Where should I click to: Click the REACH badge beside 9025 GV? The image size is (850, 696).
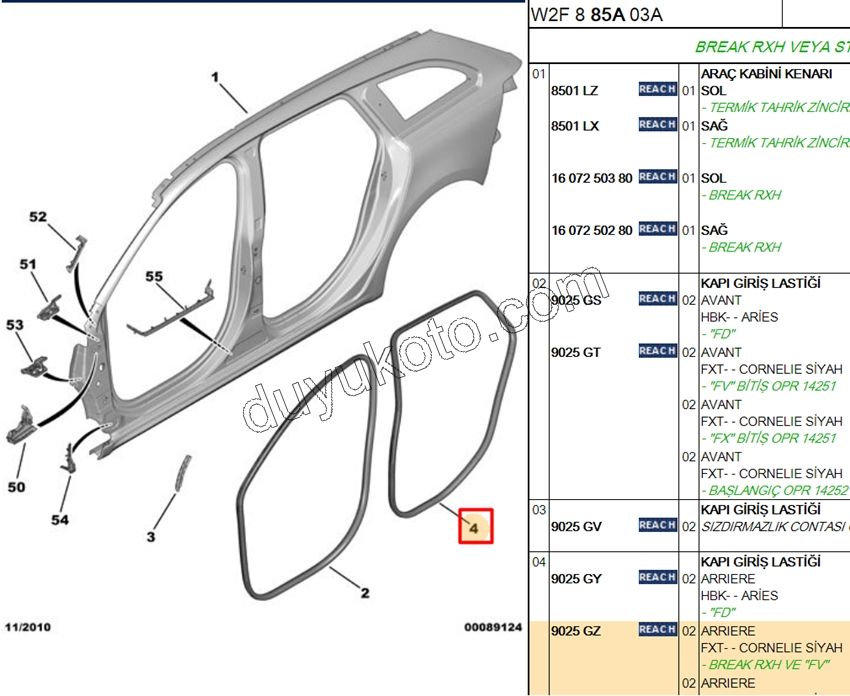click(657, 525)
